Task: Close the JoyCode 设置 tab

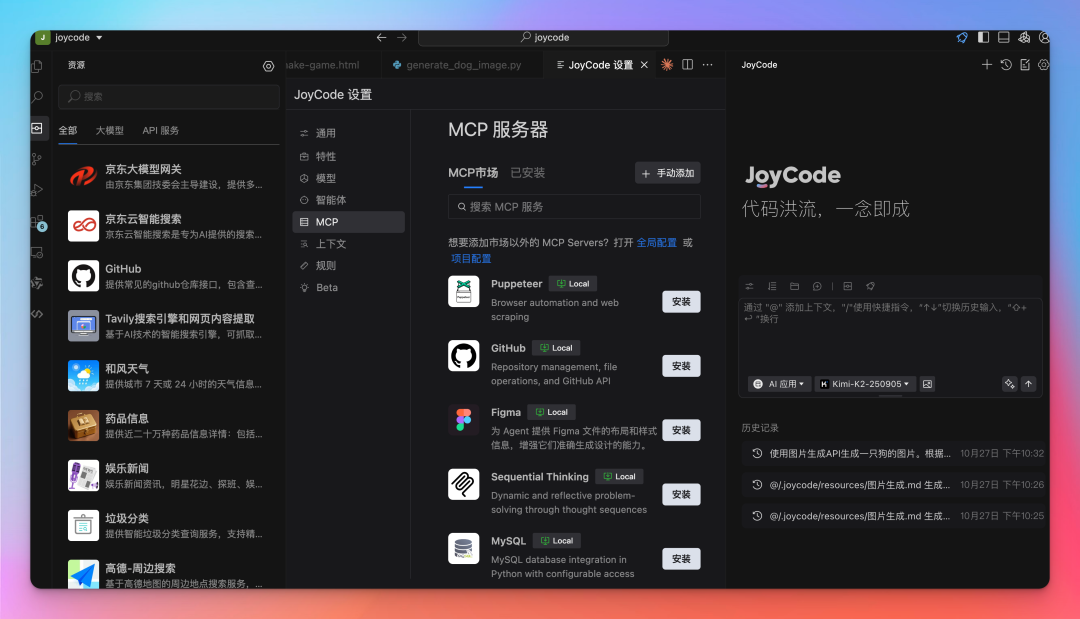Action: (644, 65)
